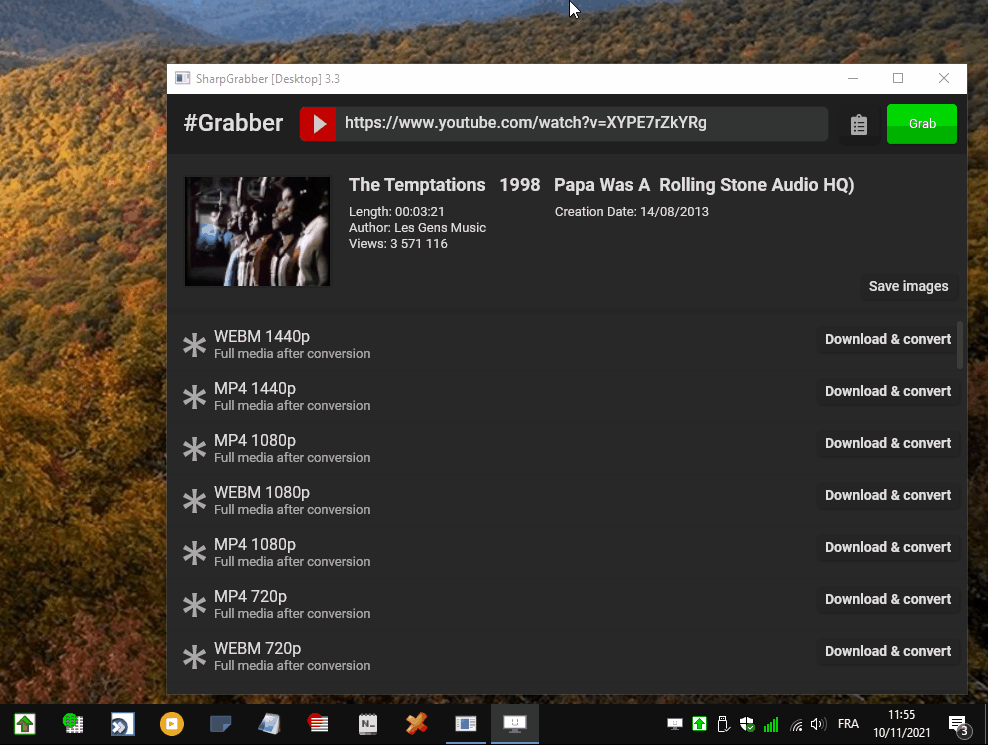
Task: Download & convert the MP4 1440p format
Action: click(888, 391)
